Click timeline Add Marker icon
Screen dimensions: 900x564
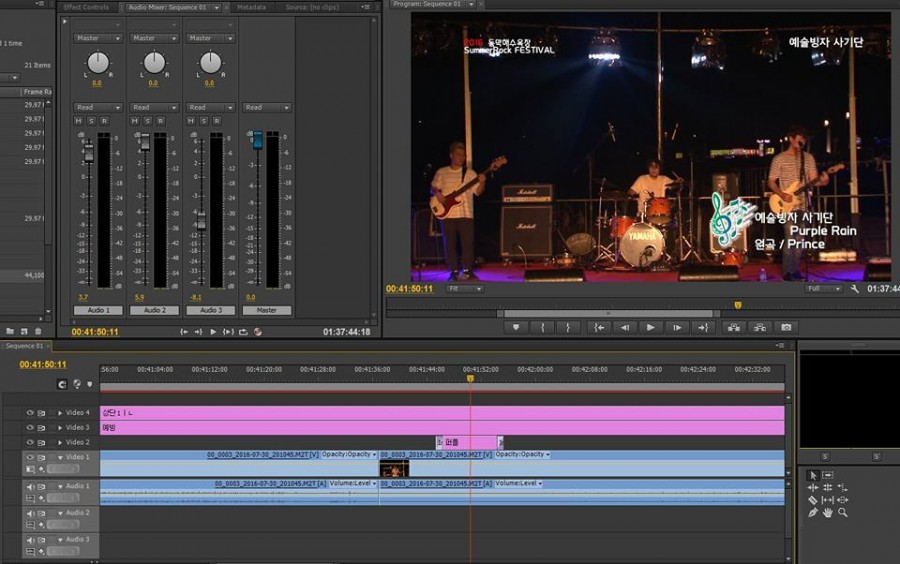click(x=90, y=384)
